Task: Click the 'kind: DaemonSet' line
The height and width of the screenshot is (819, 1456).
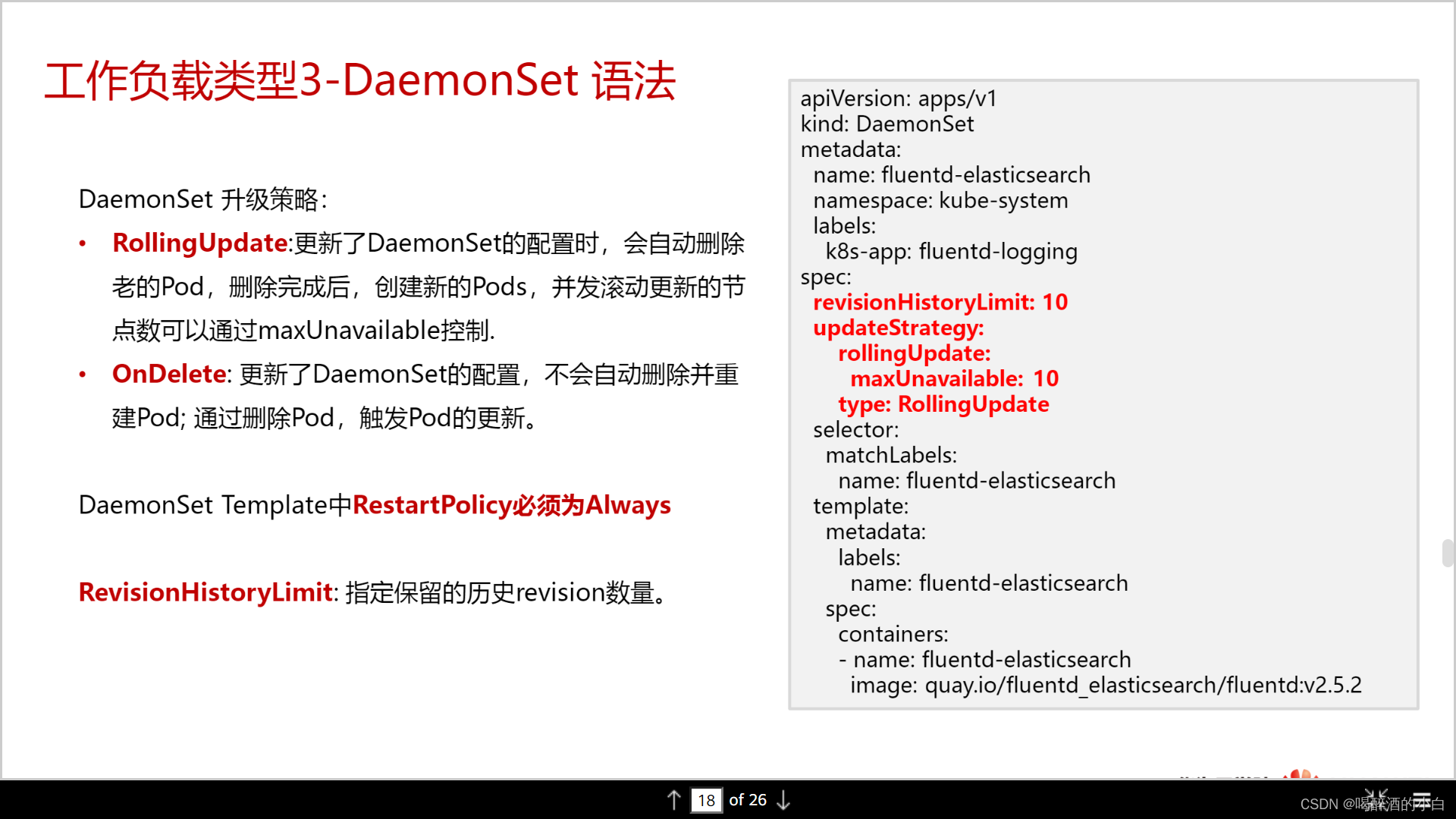Action: 887,124
